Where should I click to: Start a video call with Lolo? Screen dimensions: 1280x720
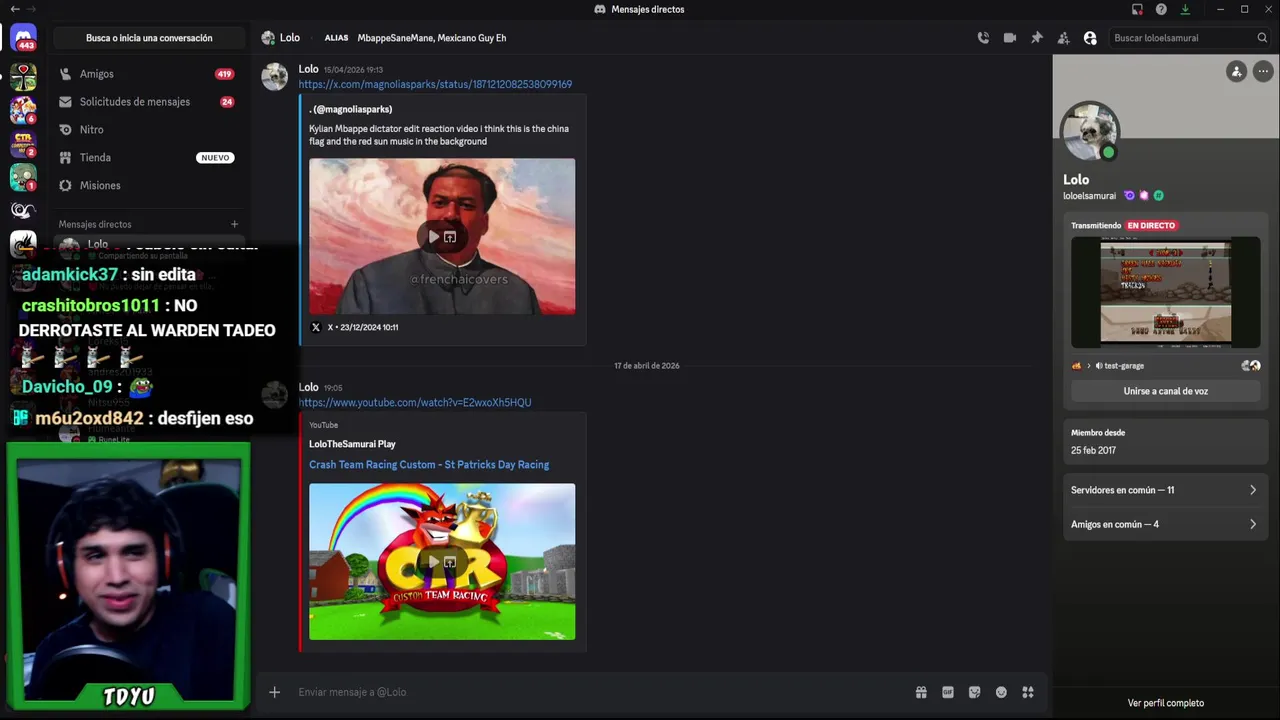tap(1010, 38)
